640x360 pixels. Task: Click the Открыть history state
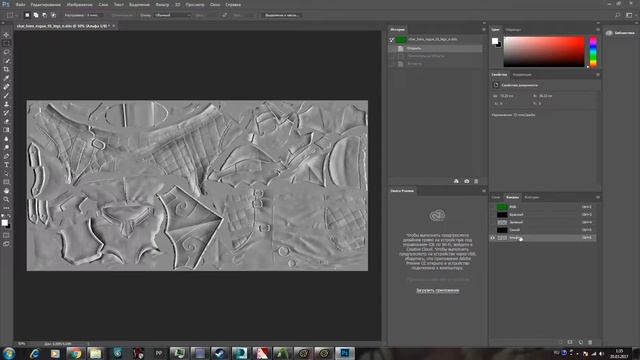pos(435,49)
